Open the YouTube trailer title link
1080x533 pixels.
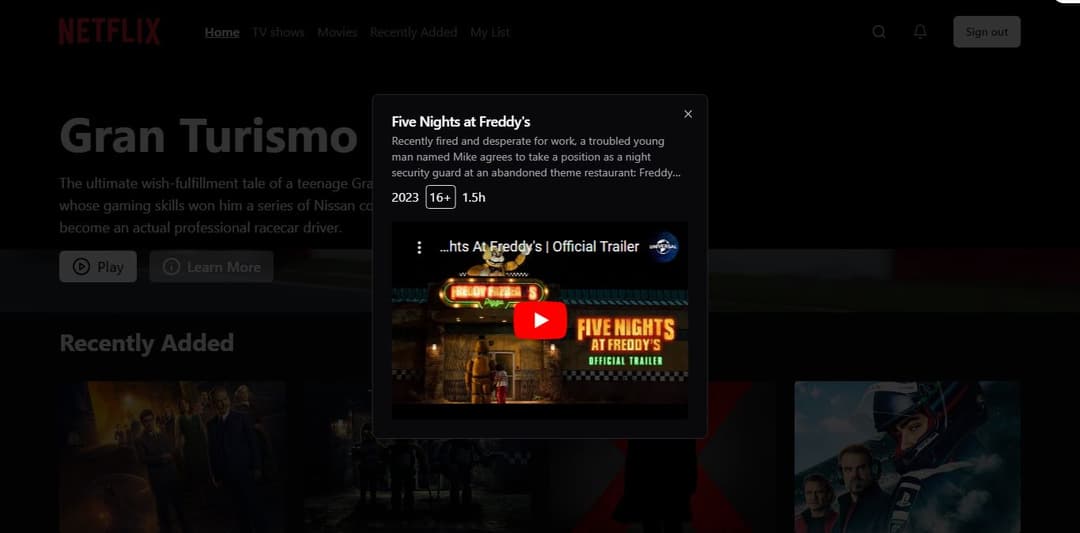pos(539,247)
